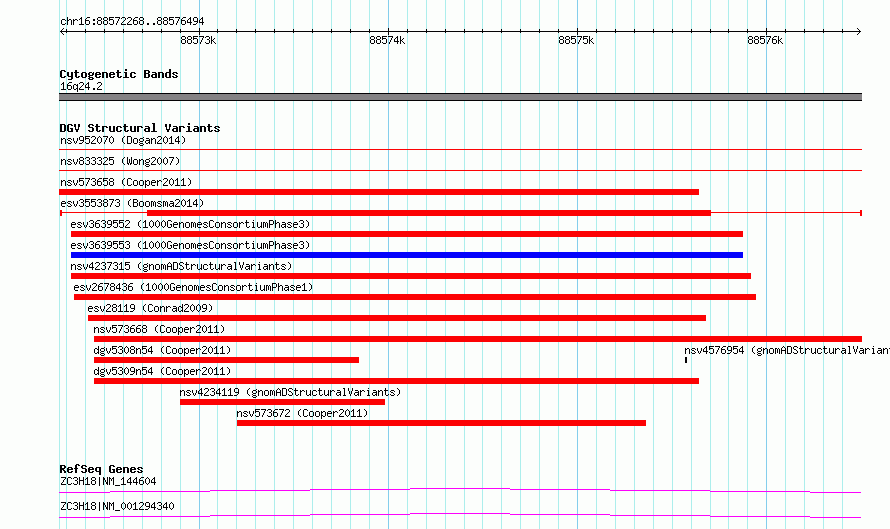The image size is (890, 529).
Task: Click the 16q24.2 cytogenetic band label
Action: pos(81,86)
